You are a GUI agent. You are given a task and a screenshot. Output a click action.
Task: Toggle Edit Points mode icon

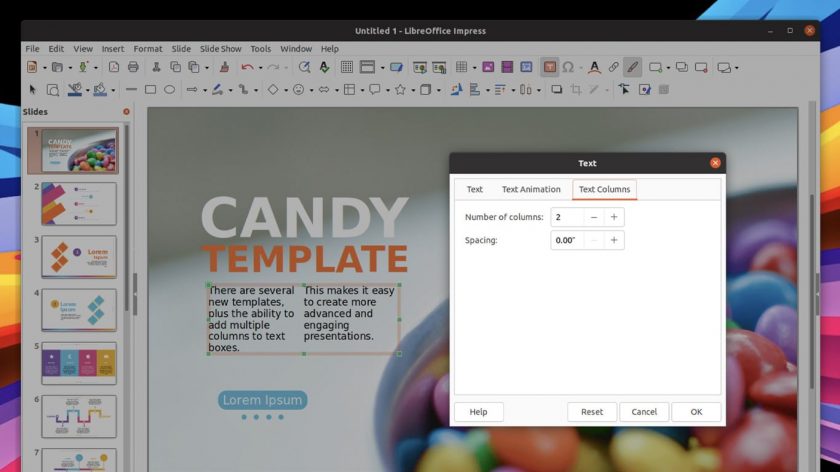click(624, 89)
